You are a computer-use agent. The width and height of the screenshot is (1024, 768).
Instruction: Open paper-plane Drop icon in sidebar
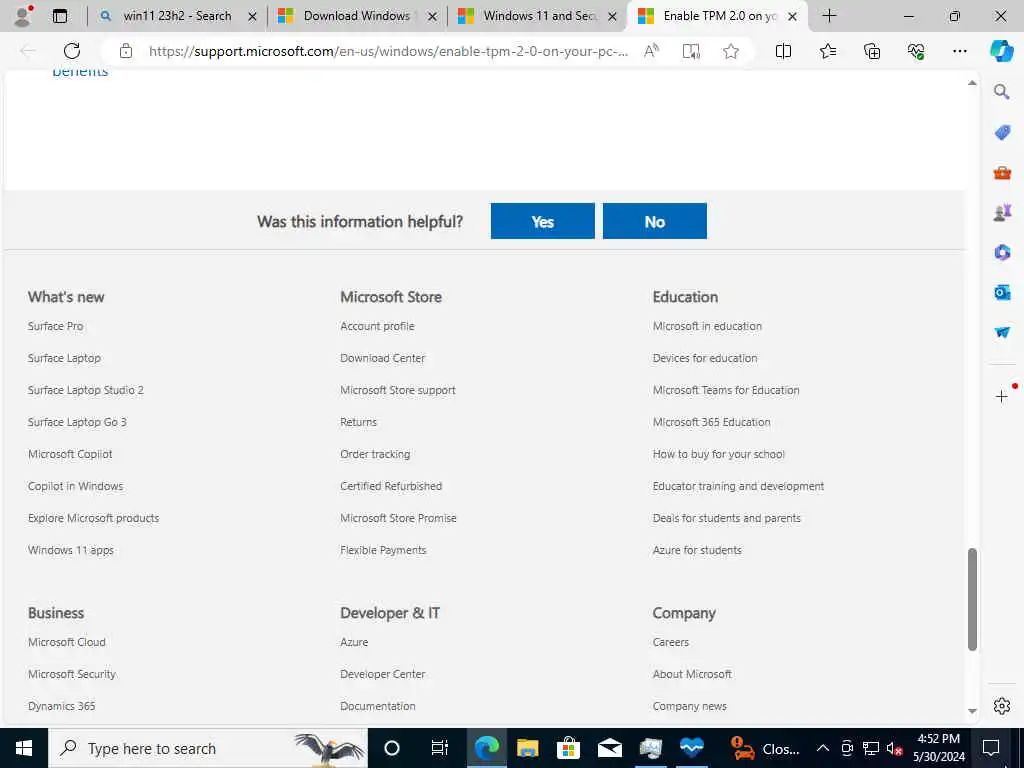point(1002,332)
